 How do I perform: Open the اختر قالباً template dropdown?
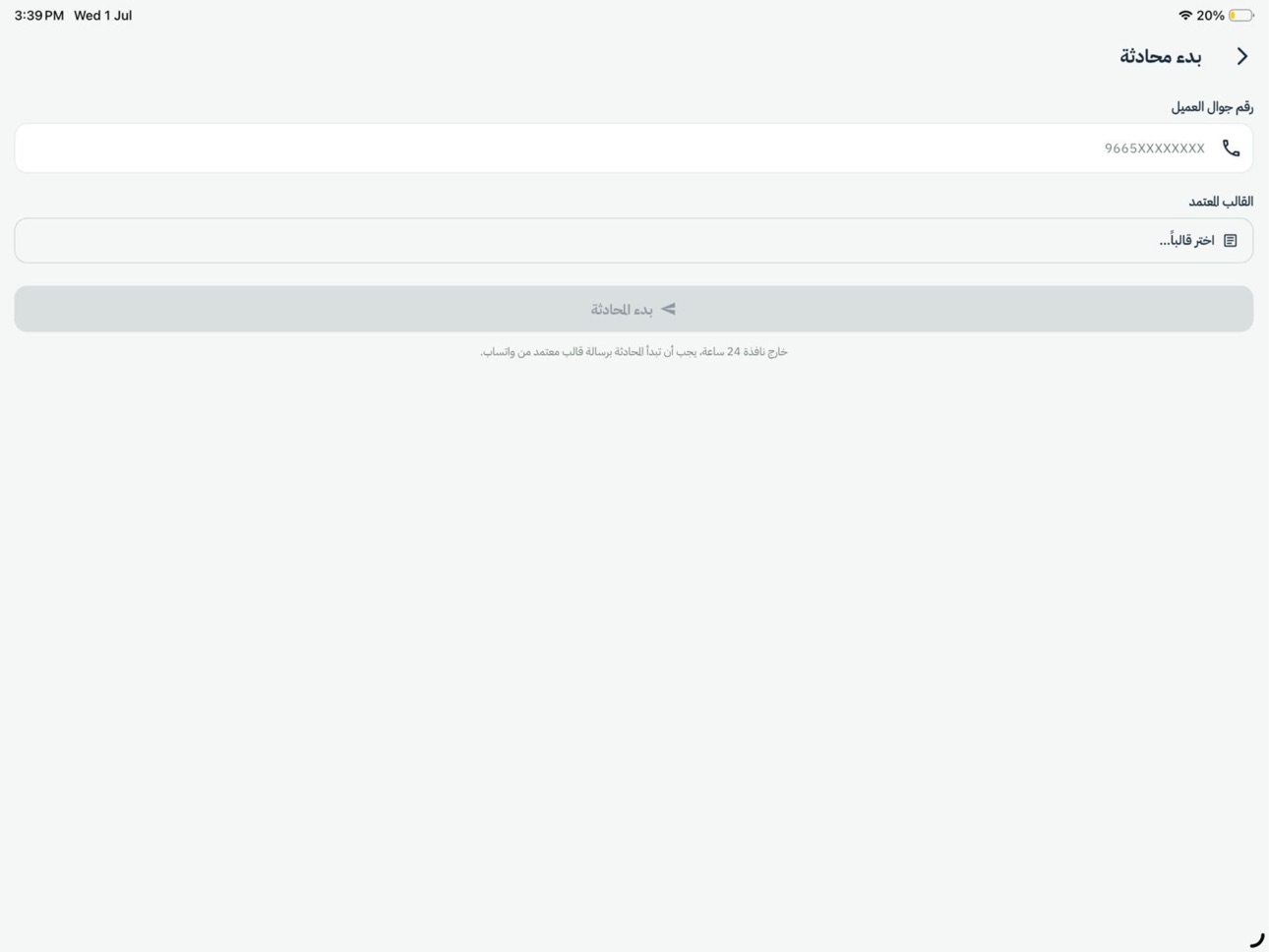click(x=634, y=241)
